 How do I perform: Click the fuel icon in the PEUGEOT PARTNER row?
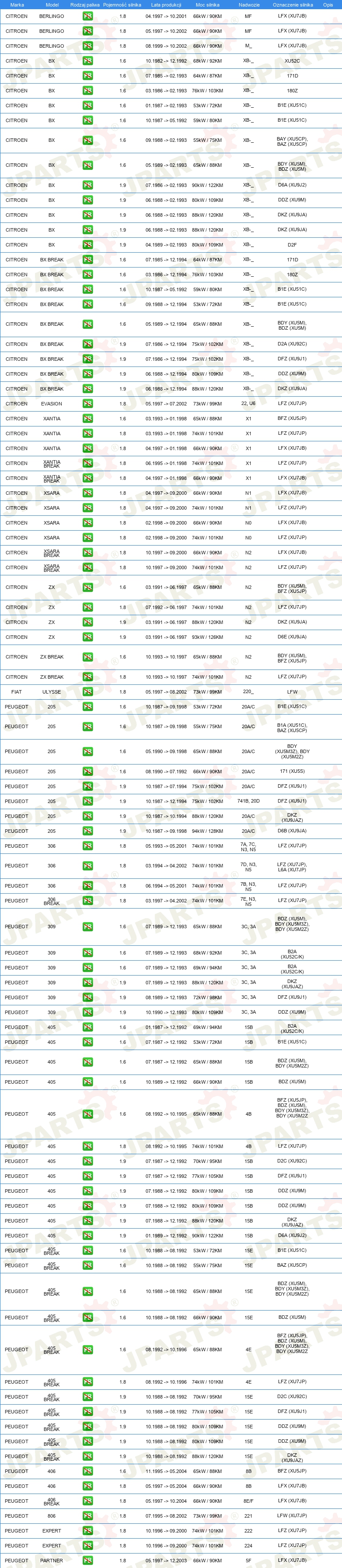pyautogui.click(x=87, y=1560)
